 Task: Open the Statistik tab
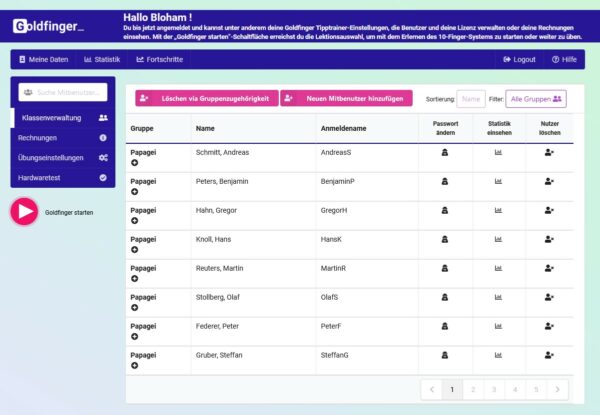click(x=102, y=60)
